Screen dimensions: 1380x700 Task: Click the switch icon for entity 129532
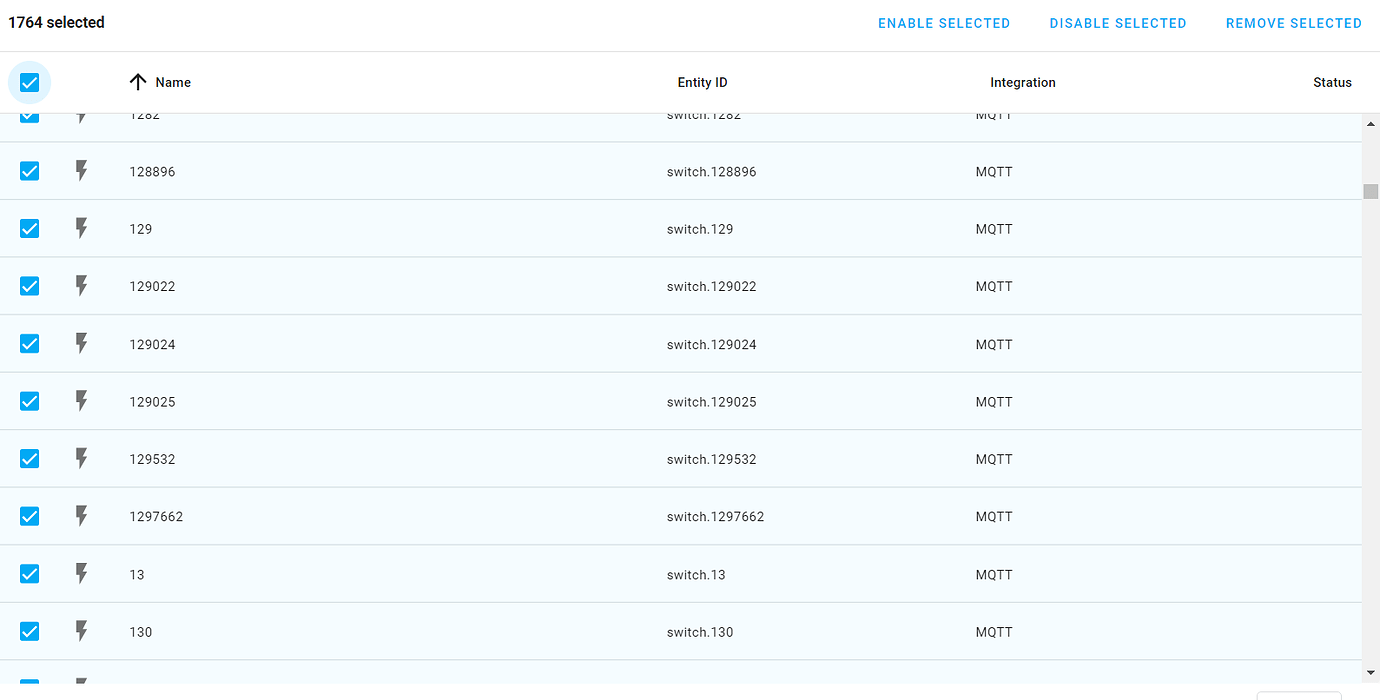[81, 458]
